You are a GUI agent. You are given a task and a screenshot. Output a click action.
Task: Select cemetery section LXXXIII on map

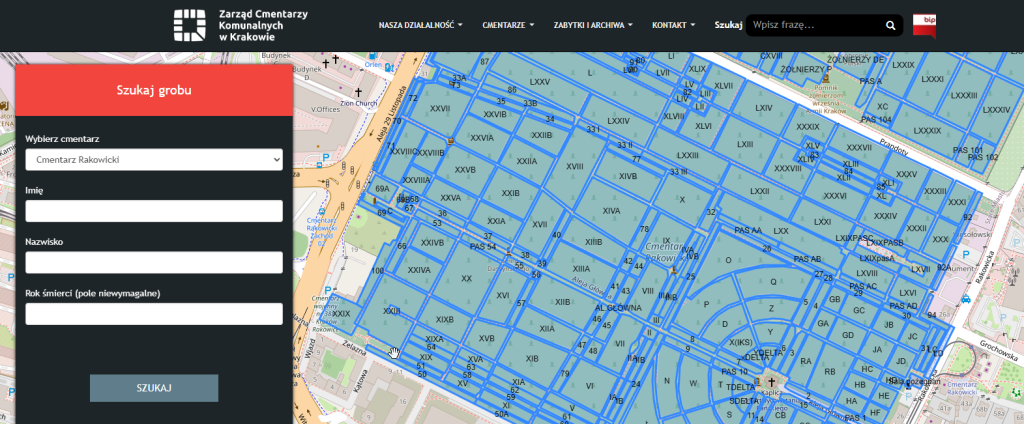coord(964,95)
